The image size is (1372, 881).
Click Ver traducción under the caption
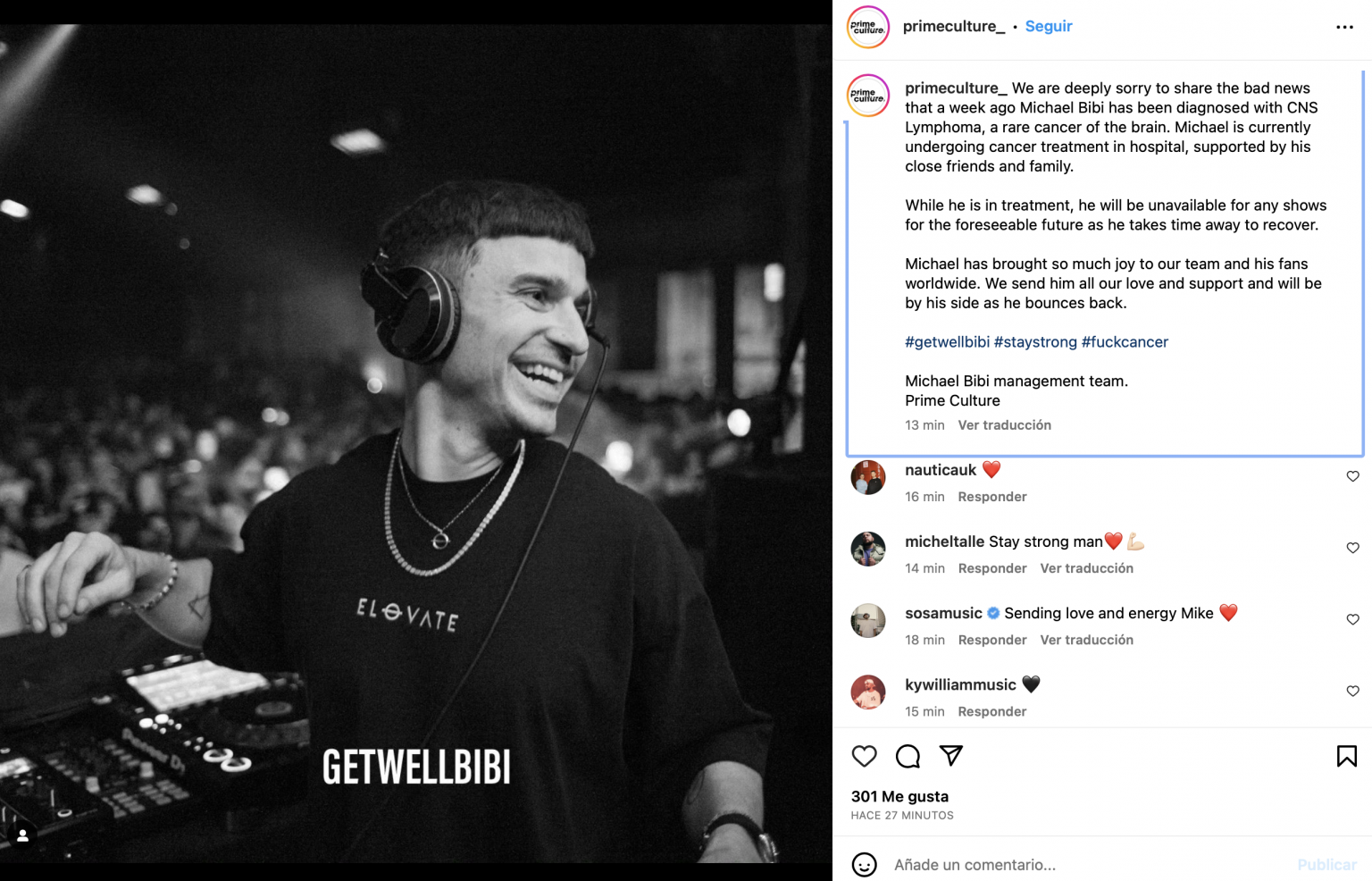(1004, 425)
